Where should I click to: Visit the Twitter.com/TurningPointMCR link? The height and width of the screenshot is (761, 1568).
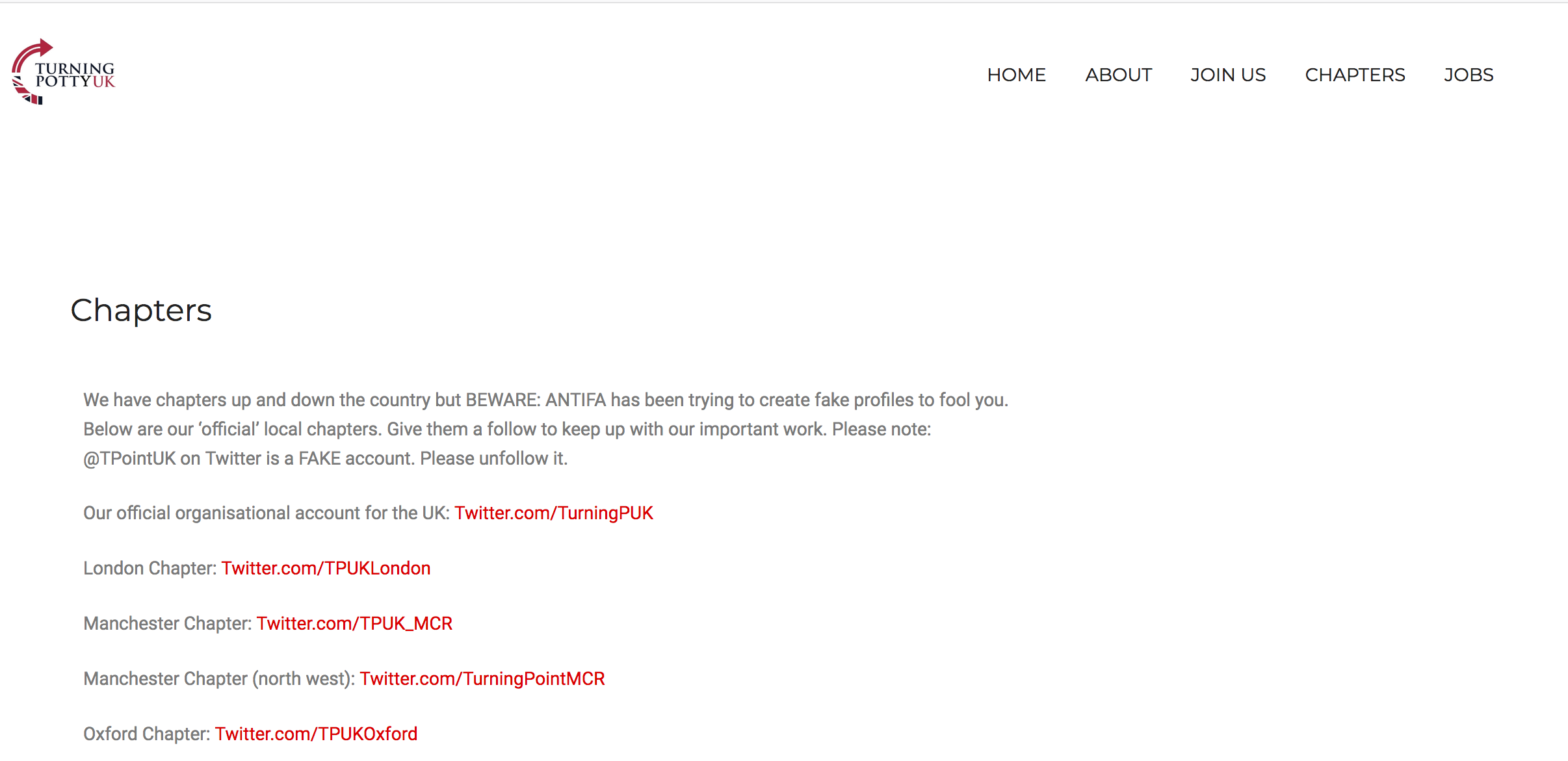(x=482, y=679)
